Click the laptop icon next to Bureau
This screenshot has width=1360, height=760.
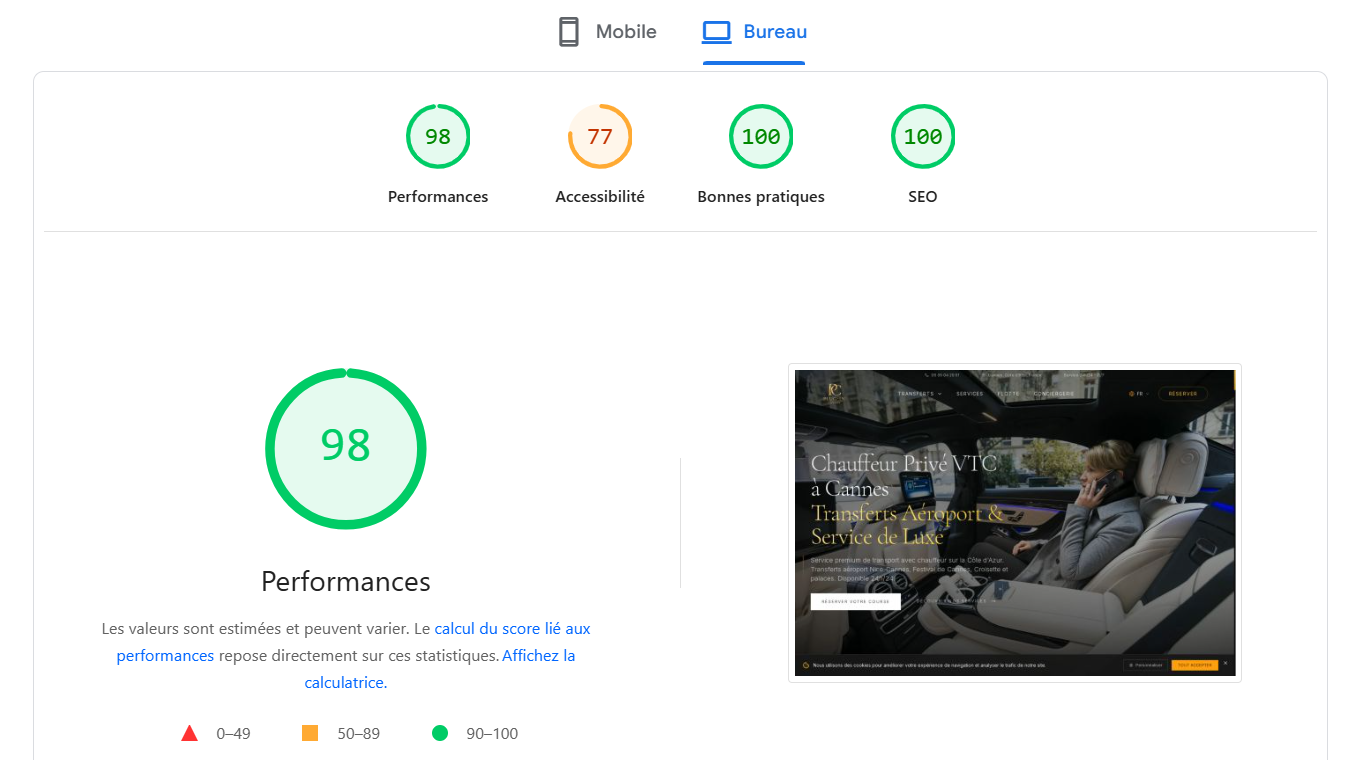point(716,31)
